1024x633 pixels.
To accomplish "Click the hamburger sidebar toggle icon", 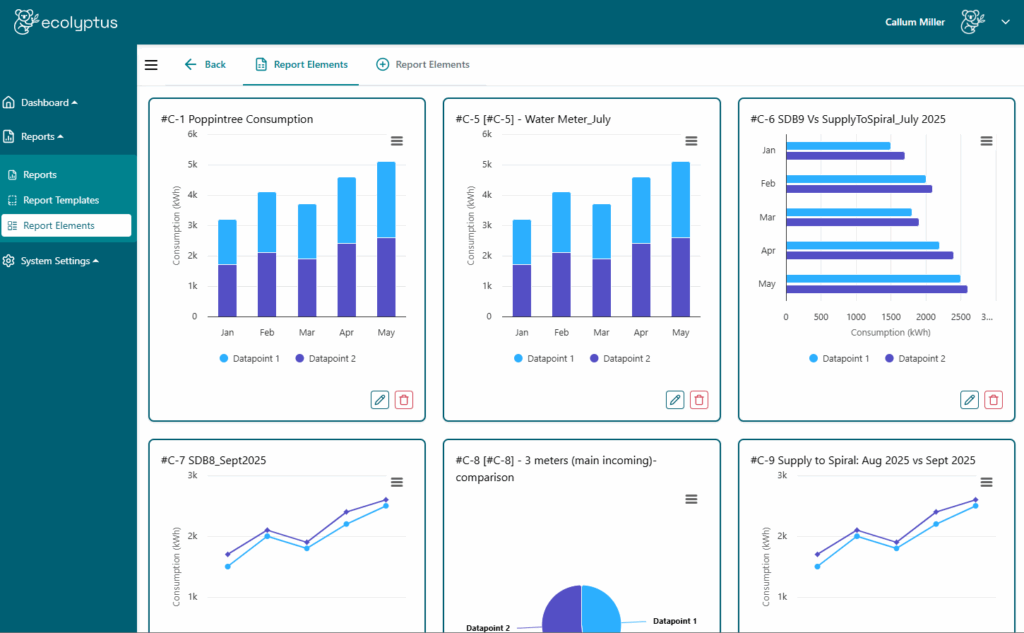I will [x=151, y=65].
